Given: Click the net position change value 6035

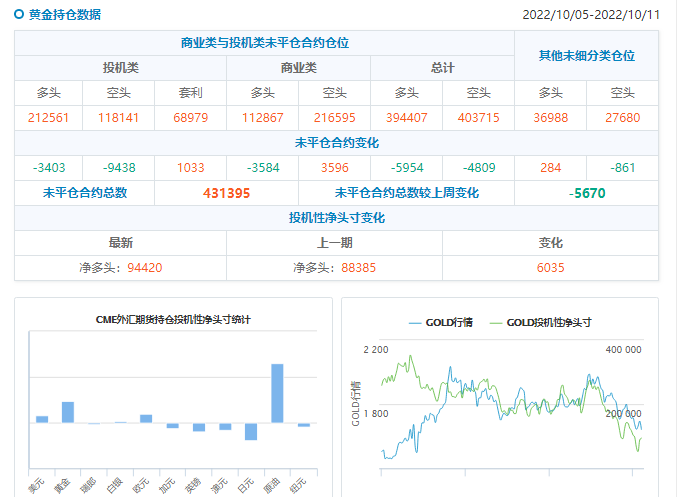Looking at the screenshot, I should 550,268.
